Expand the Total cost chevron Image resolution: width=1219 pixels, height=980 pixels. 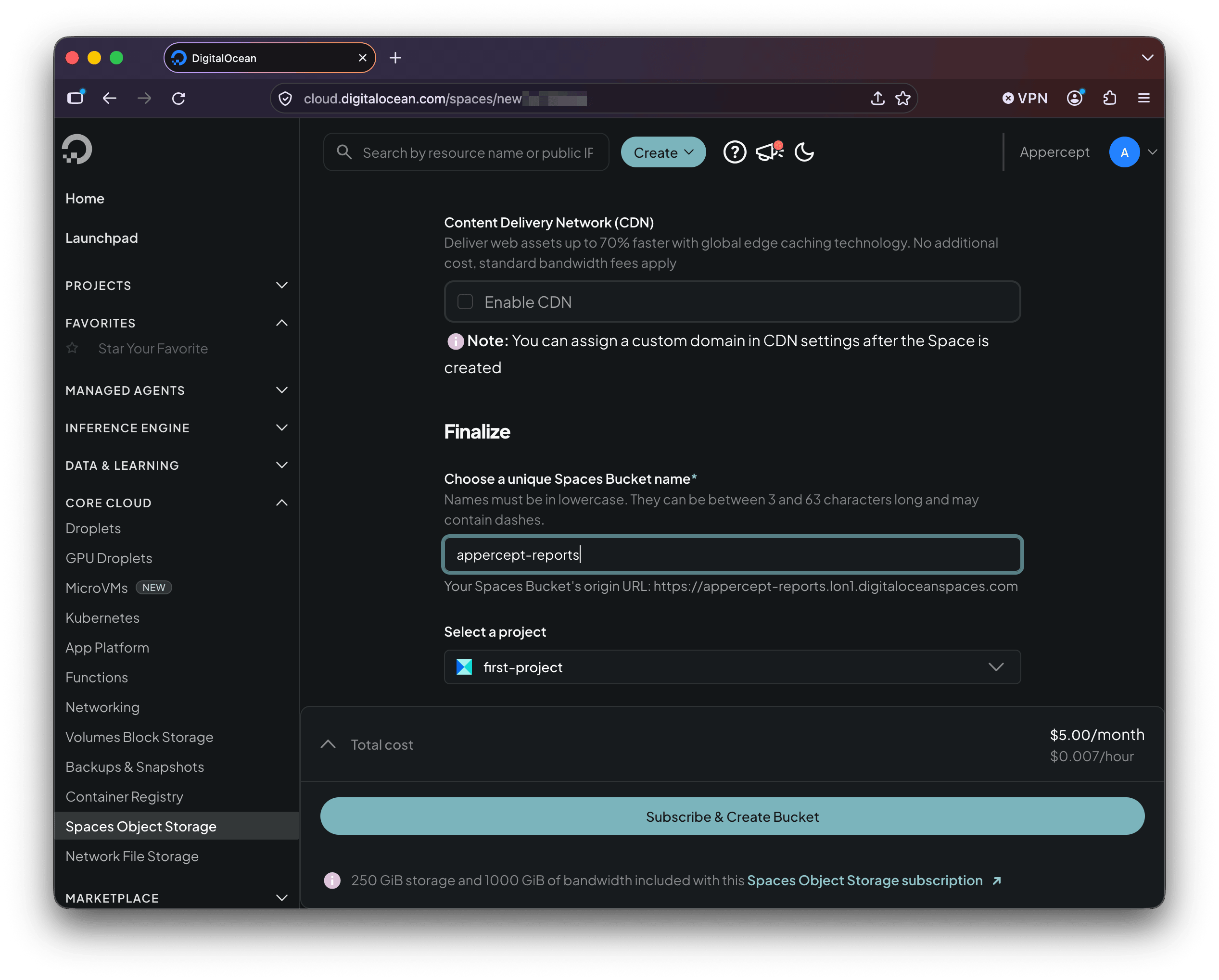[328, 744]
